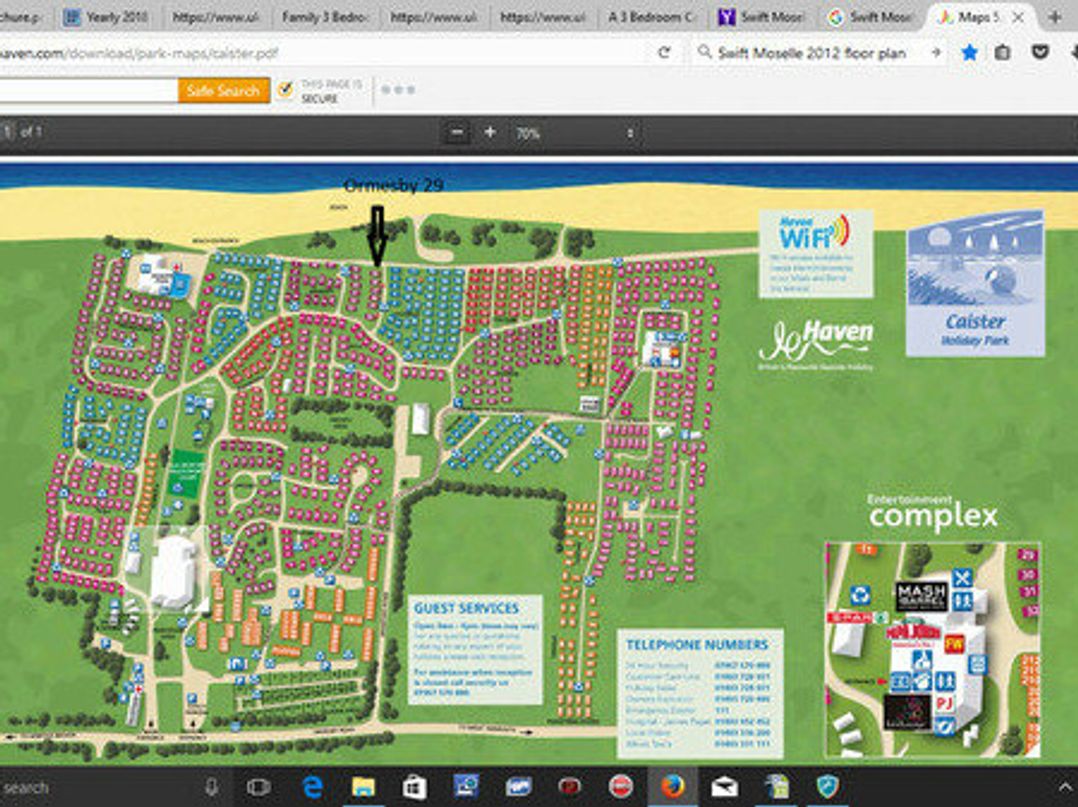This screenshot has height=807, width=1078.
Task: Zoom out with the PDF minus icon
Action: (x=456, y=130)
